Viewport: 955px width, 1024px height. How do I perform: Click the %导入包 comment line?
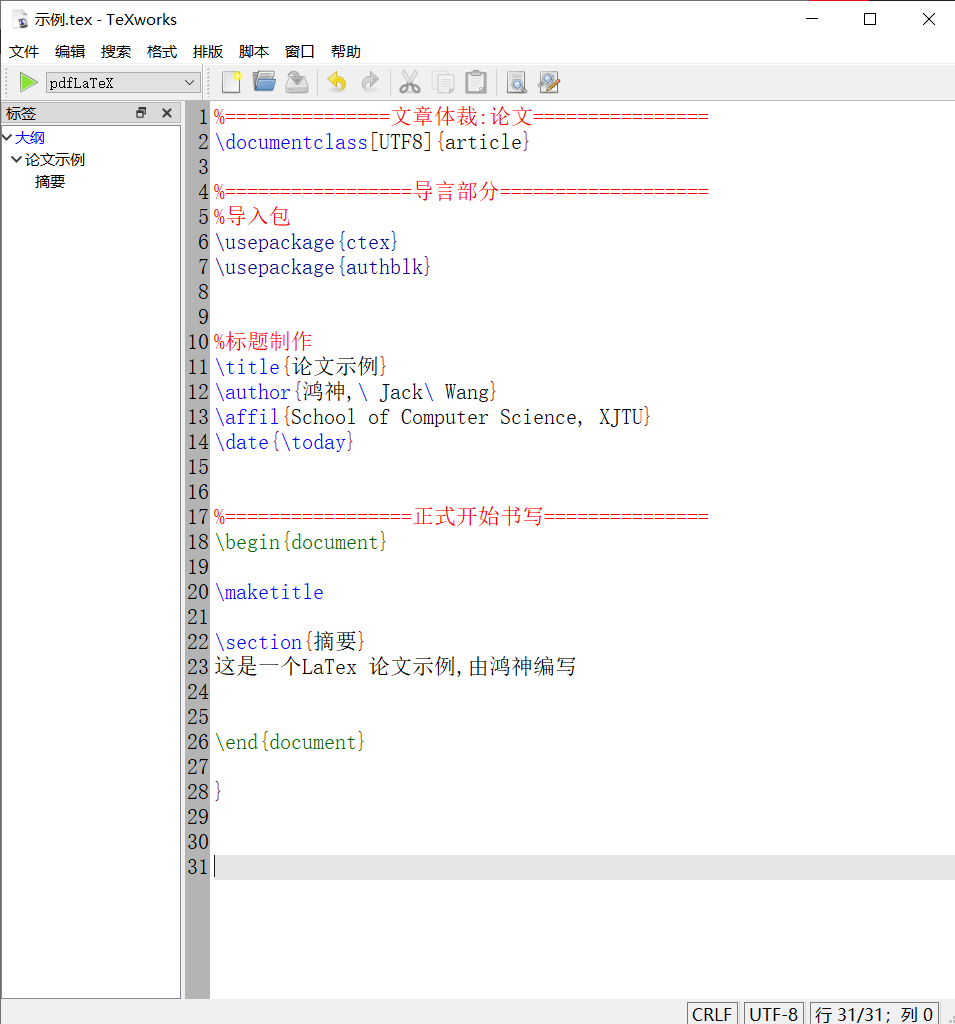click(252, 216)
